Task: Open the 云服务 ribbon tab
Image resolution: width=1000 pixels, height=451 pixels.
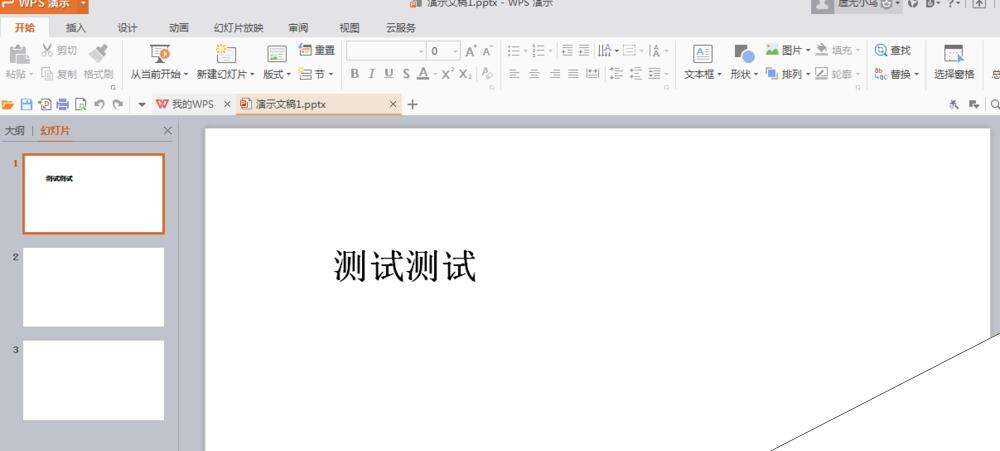Action: (401, 27)
